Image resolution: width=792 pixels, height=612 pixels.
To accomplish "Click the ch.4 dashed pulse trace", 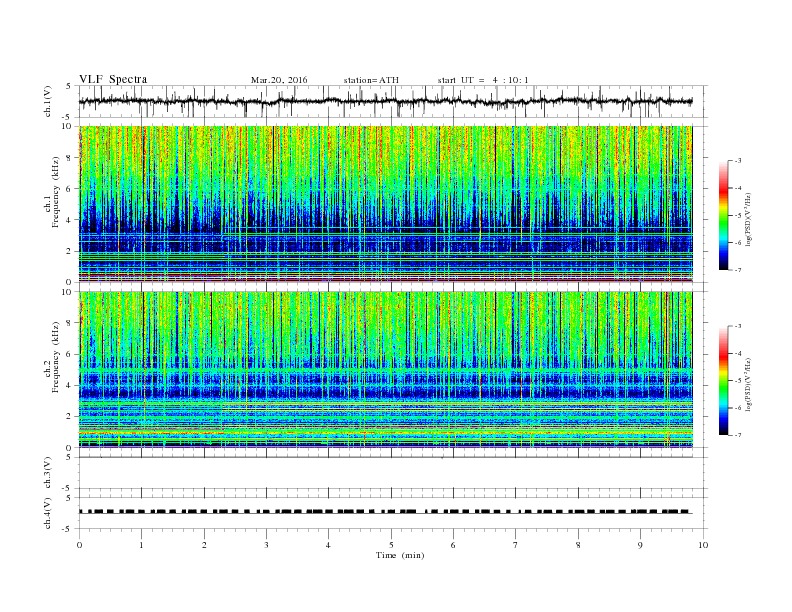I will click(386, 512).
